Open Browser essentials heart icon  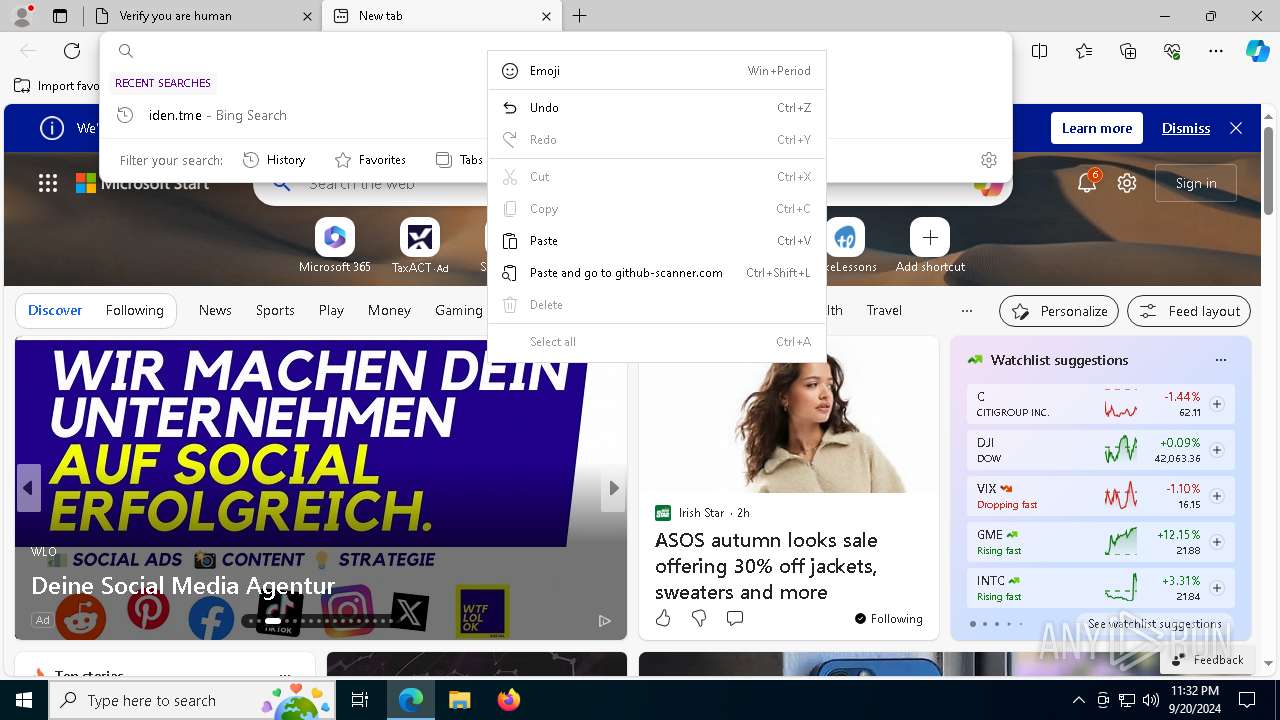[x=1172, y=51]
